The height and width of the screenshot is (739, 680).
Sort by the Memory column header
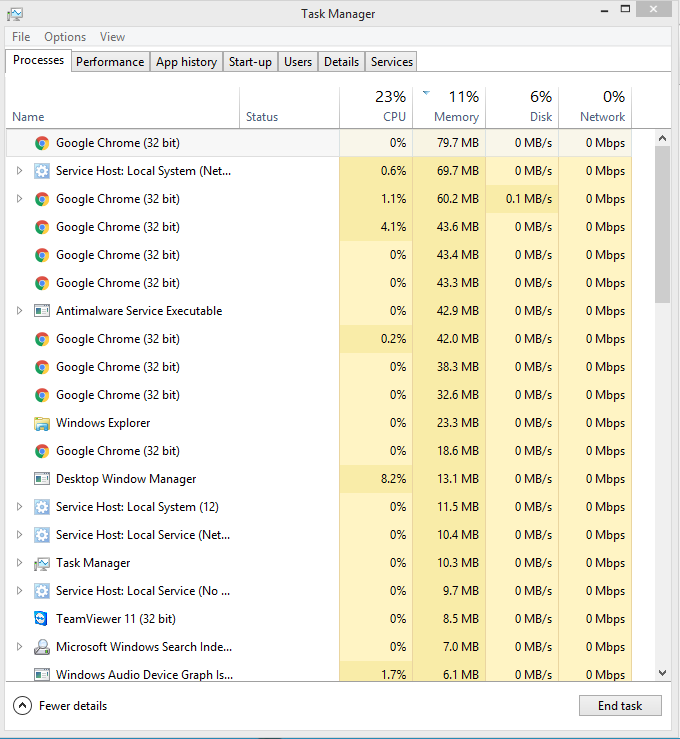tap(449, 107)
